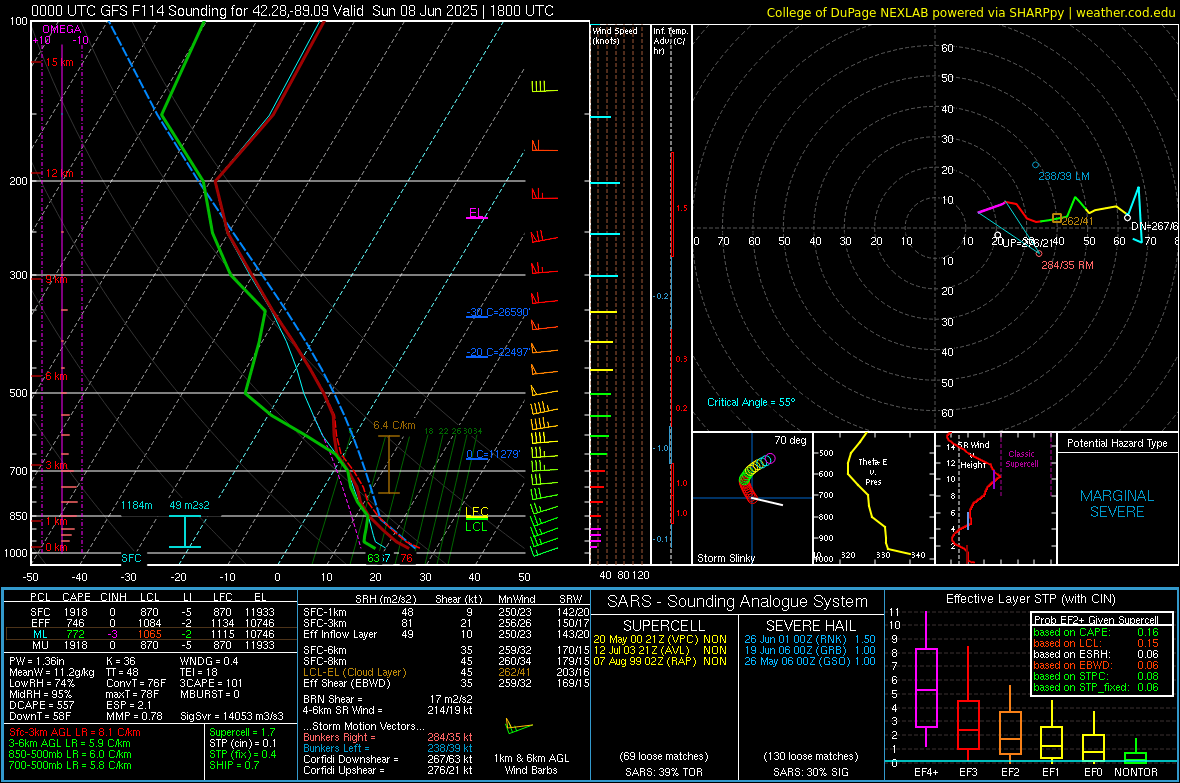Click the MARGINAL SEVERE hazard text
Viewport: 1180px width, 783px height.
(1117, 504)
